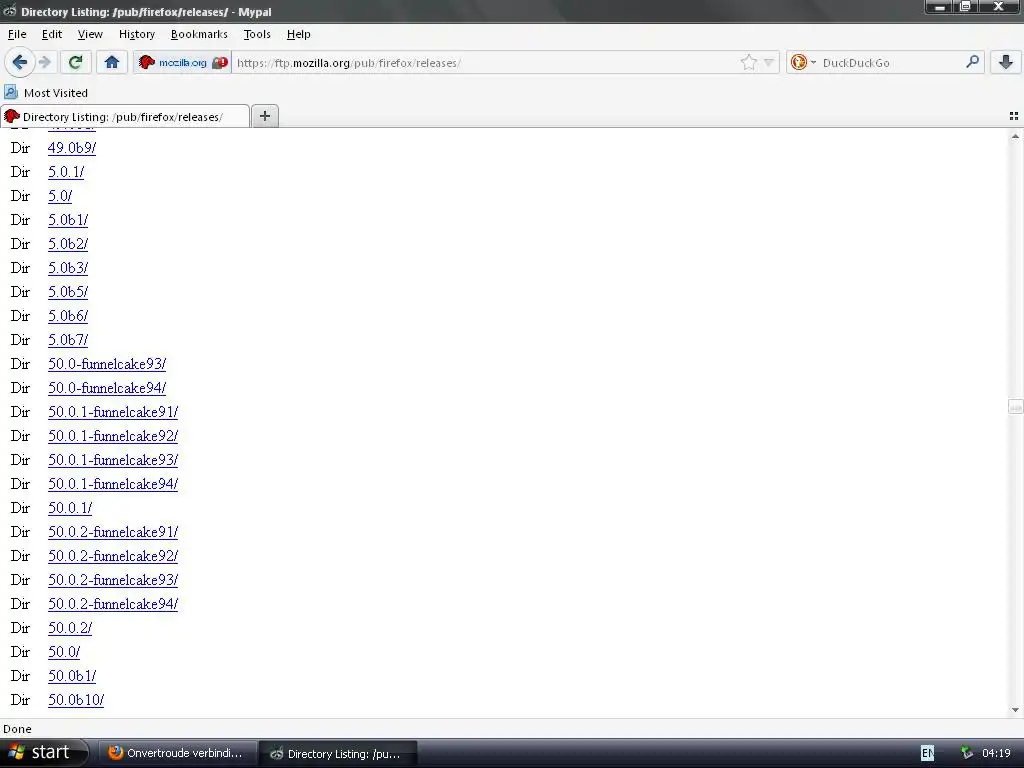This screenshot has height=768, width=1024.
Task: Open the 50.0-funnelcake93/ link
Action: (x=107, y=364)
